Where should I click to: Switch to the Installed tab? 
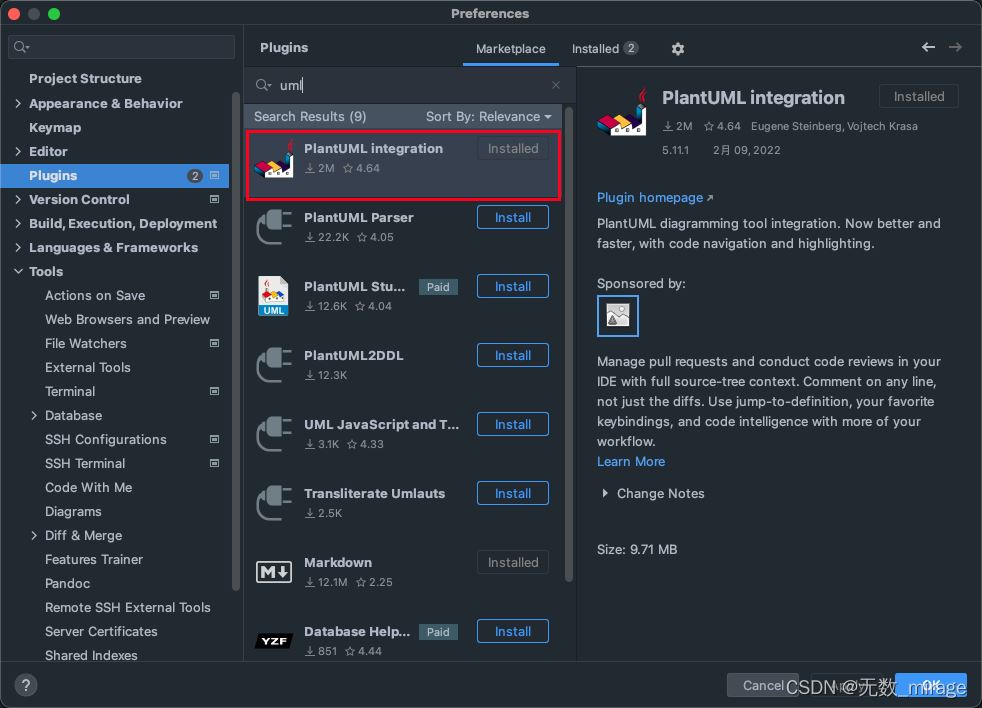(x=605, y=49)
